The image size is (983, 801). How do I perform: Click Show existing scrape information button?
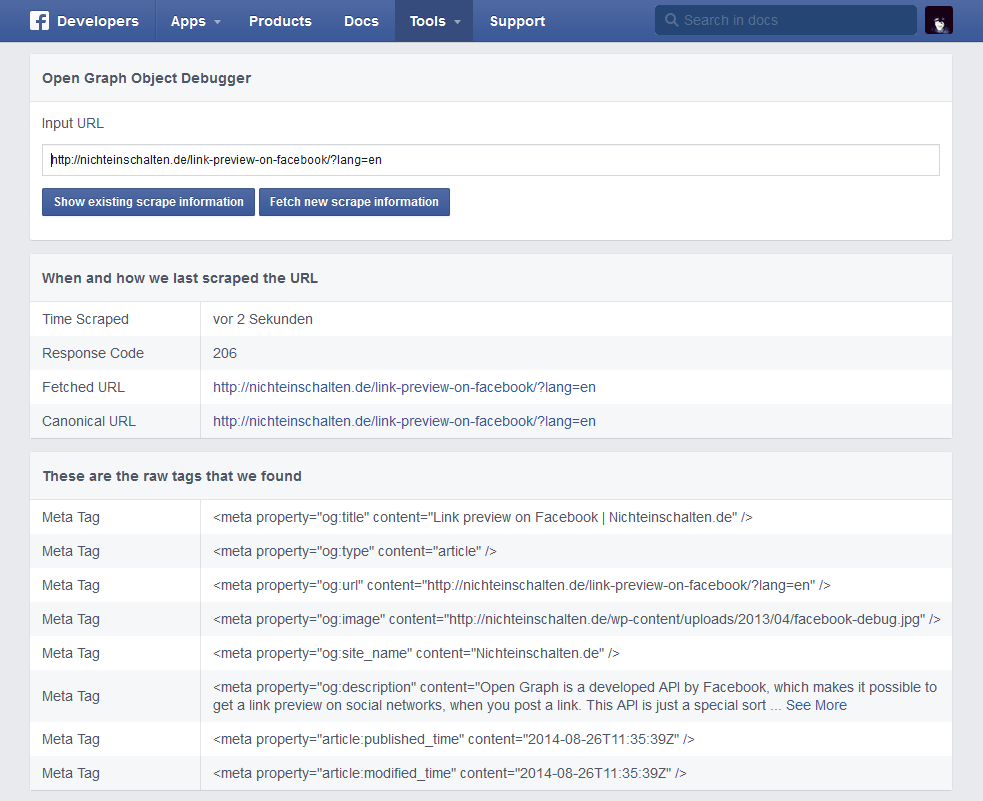click(149, 202)
